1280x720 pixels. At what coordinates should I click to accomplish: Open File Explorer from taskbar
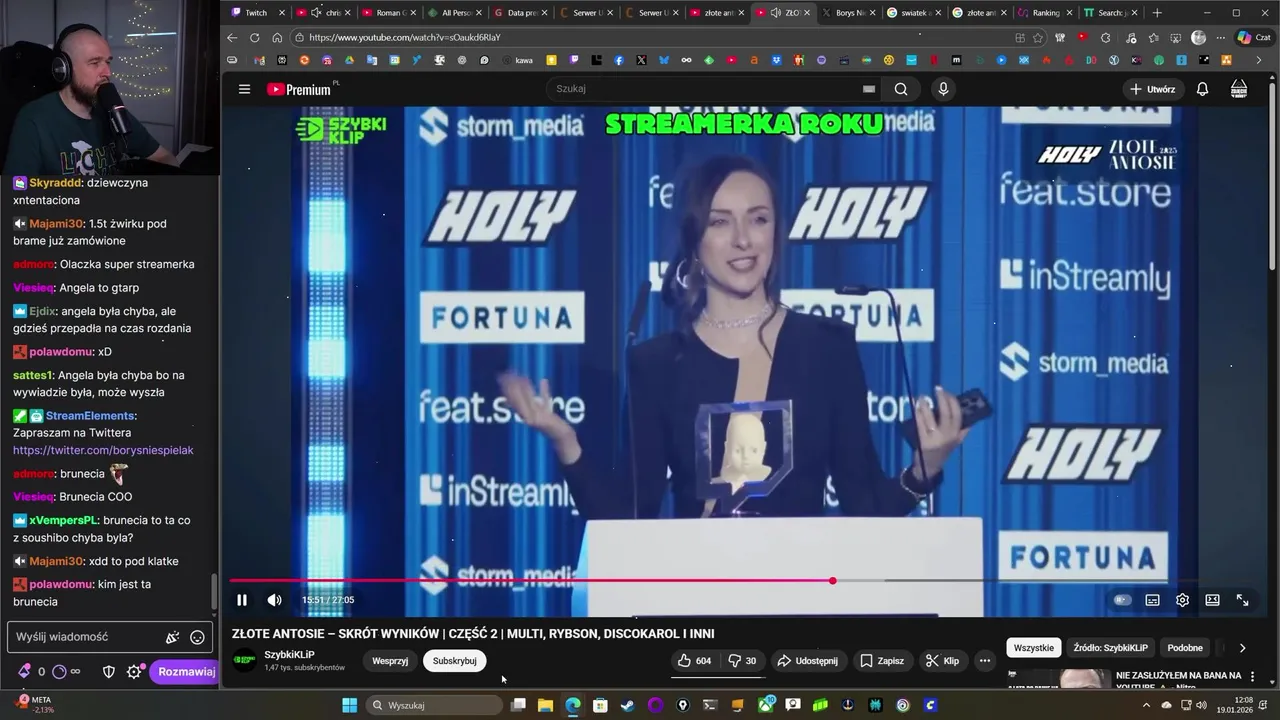[x=545, y=705]
